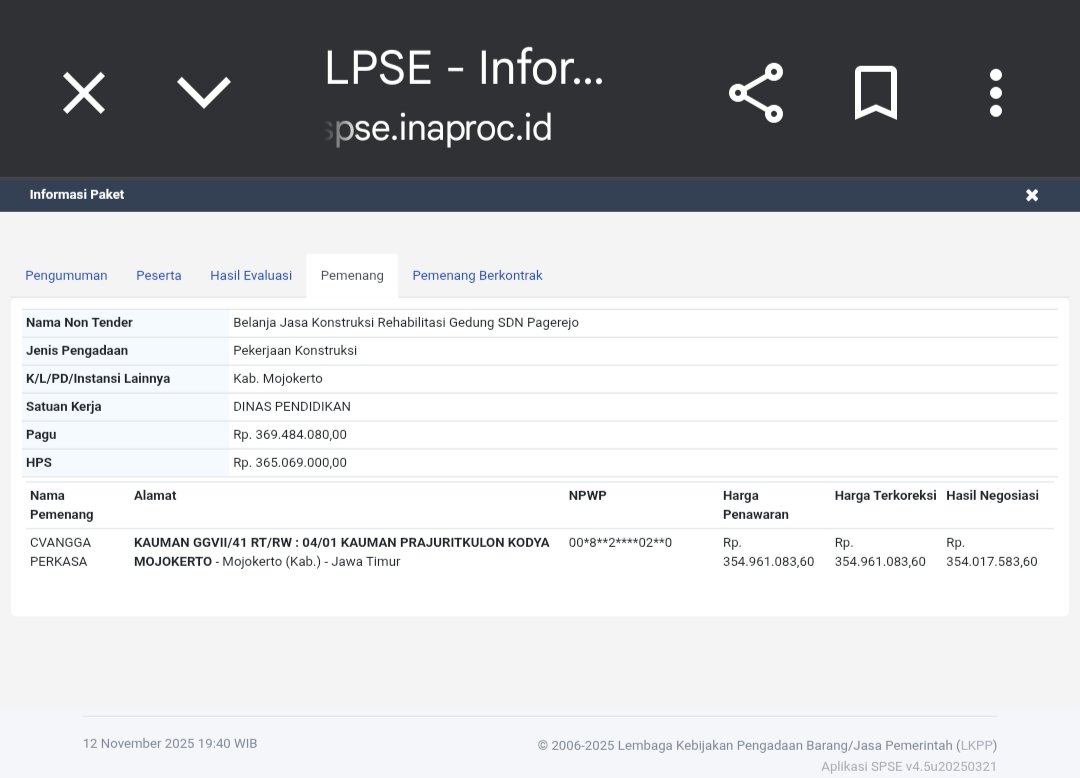Open the three-dot overflow menu
This screenshot has width=1080, height=778.
pos(996,92)
